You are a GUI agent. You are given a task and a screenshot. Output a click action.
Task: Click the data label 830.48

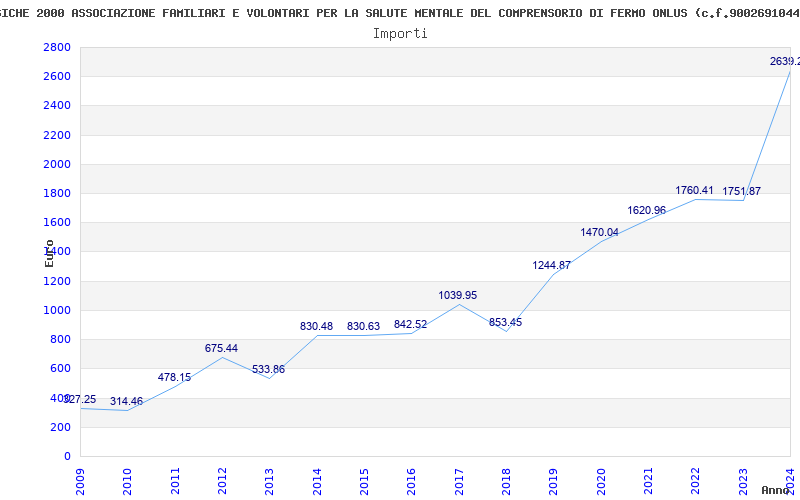316,327
